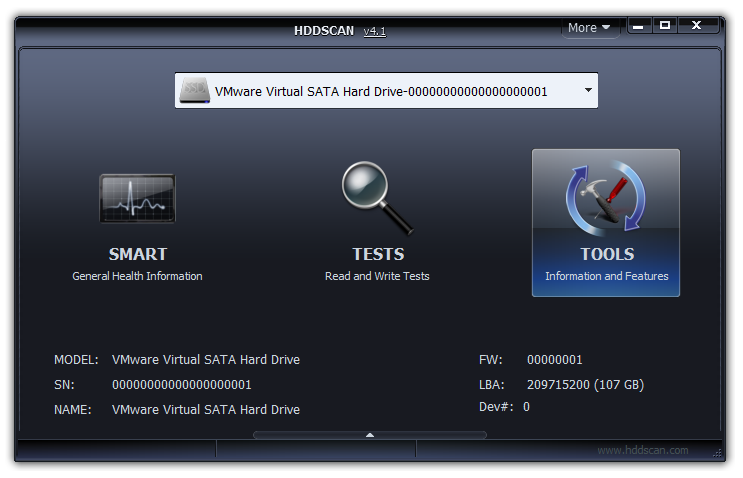Maximize the HDDSCAN window
Viewport: 743px width, 478px height.
click(664, 26)
